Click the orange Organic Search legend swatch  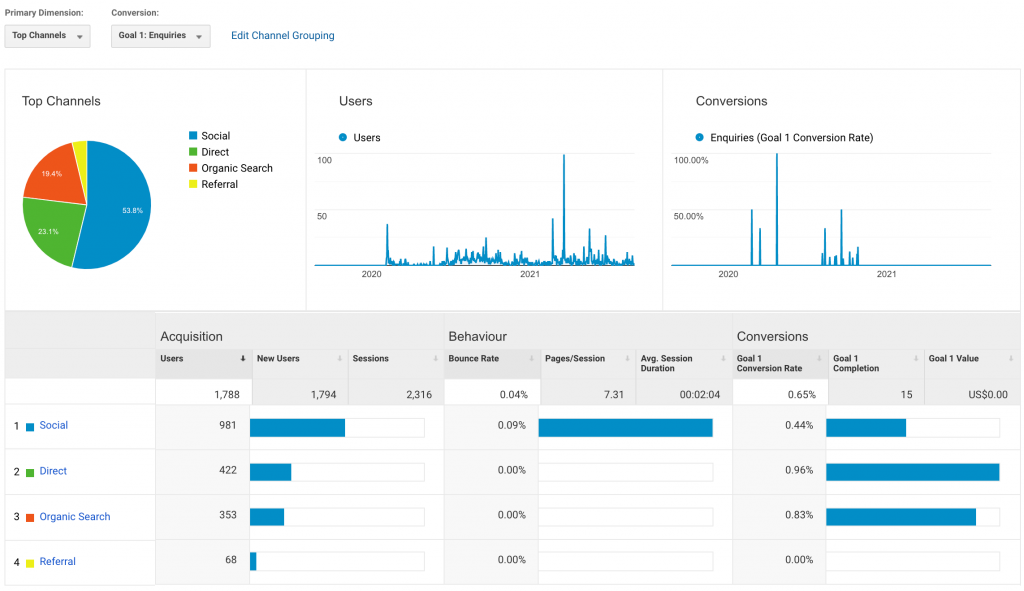[x=193, y=169]
